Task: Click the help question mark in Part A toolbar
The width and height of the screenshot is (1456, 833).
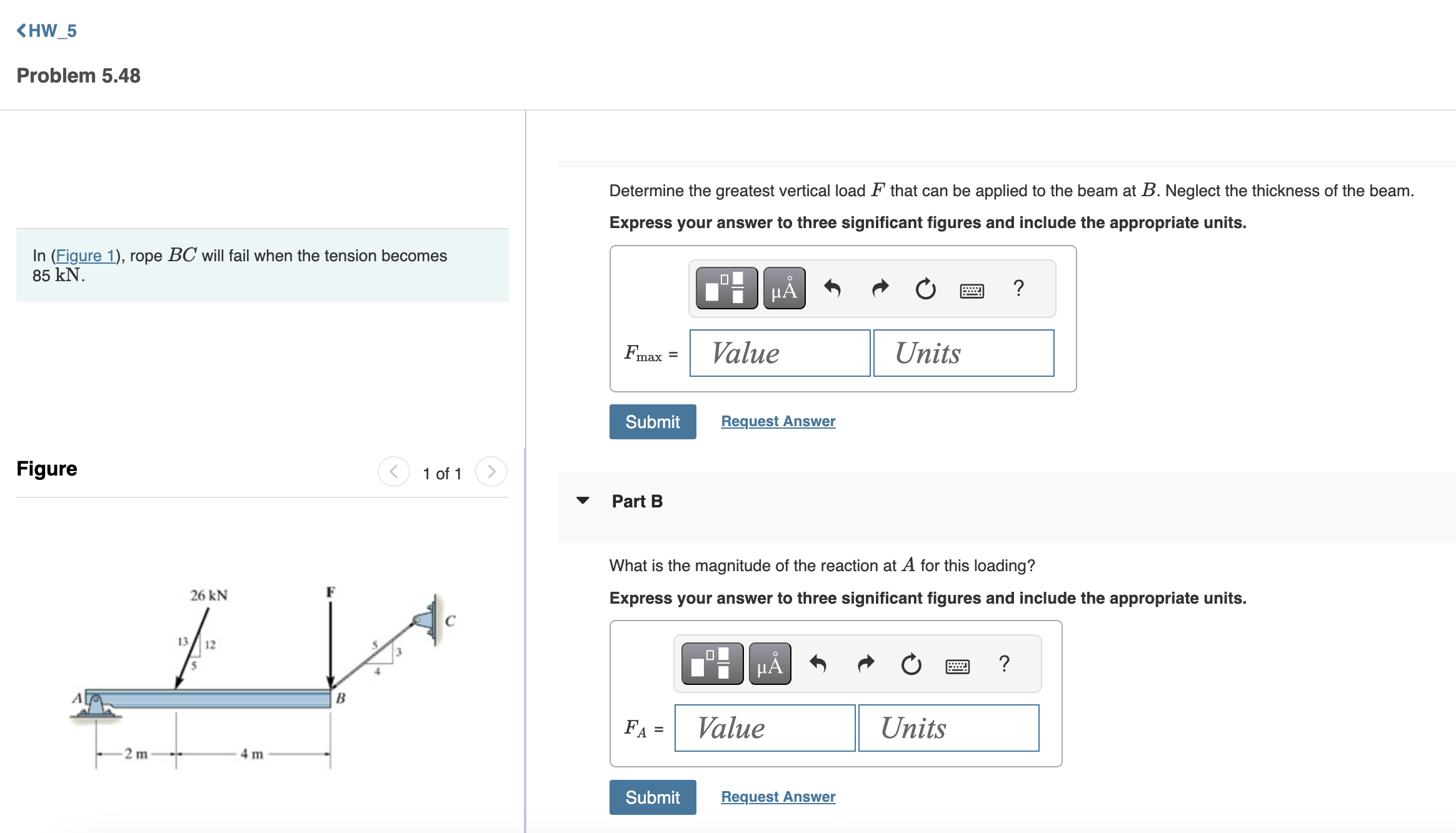Action: [x=1018, y=288]
